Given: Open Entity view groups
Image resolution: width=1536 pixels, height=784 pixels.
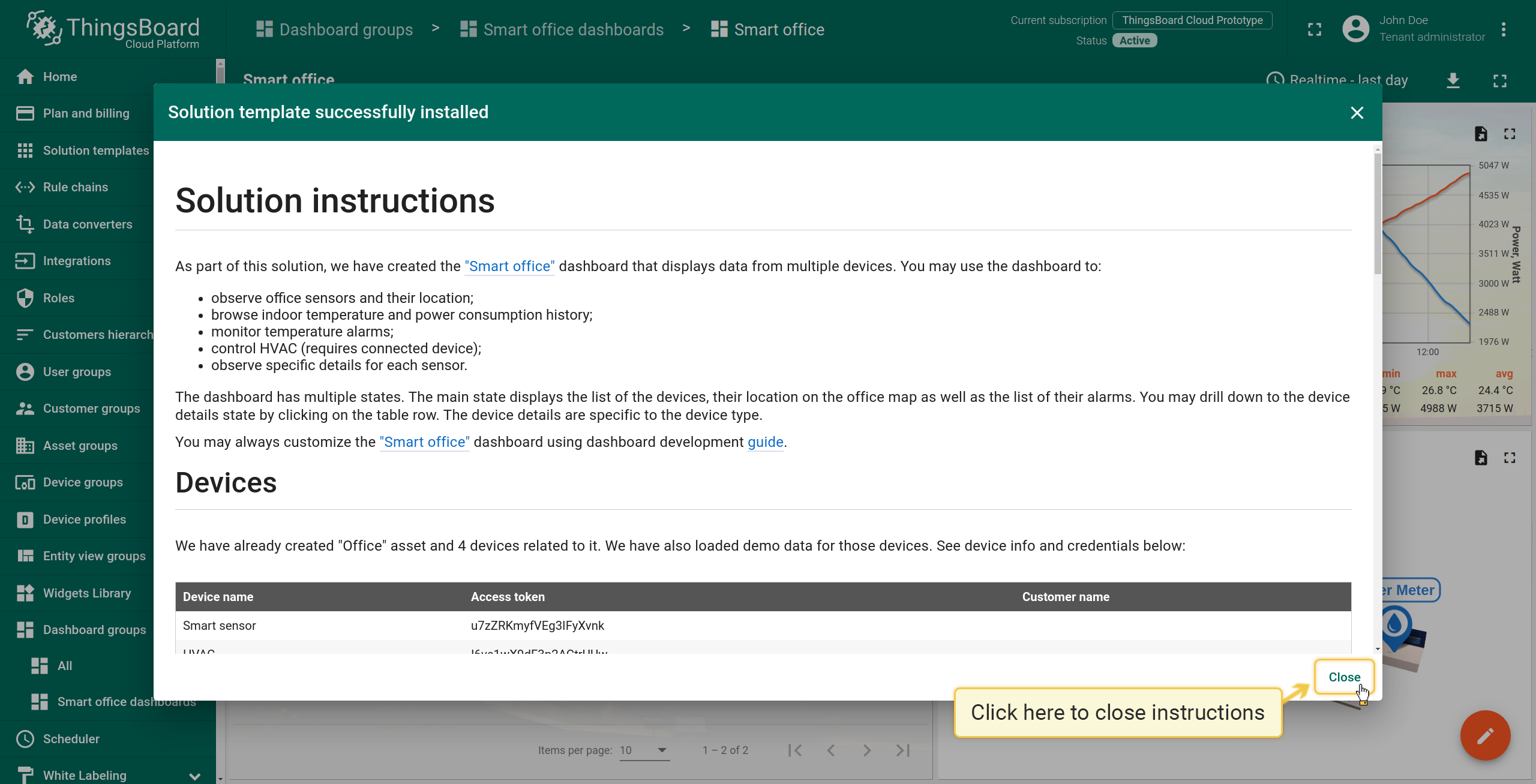Looking at the screenshot, I should [108, 556].
